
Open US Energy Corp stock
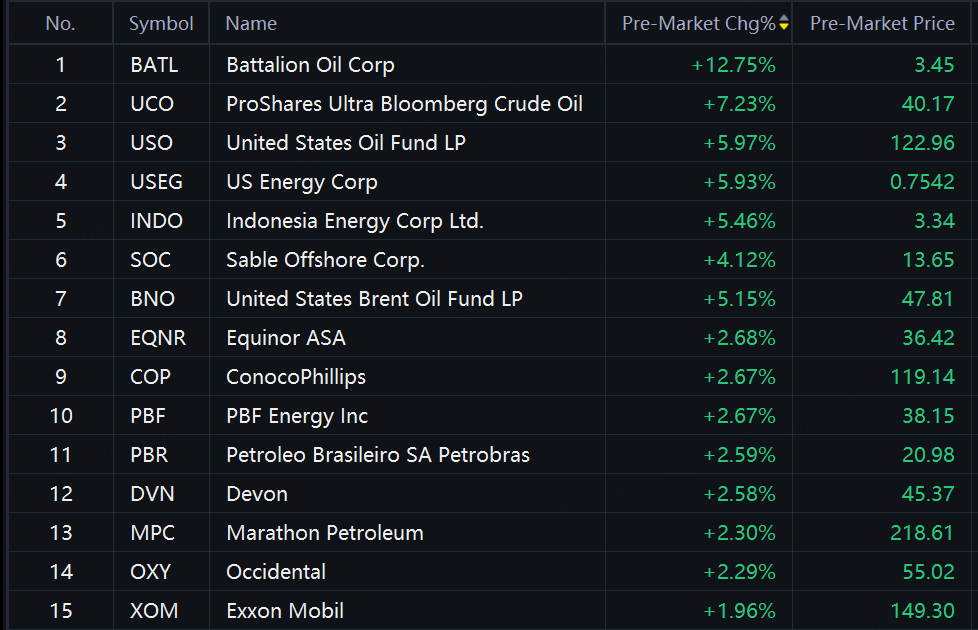(x=301, y=182)
